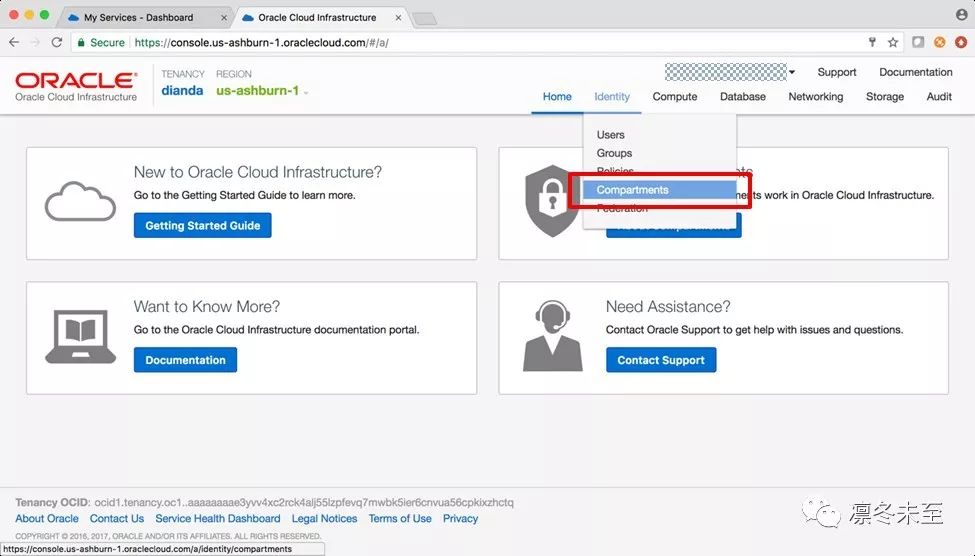Image resolution: width=975 pixels, height=556 pixels.
Task: Click the cloud outline icon
Action: point(80,202)
